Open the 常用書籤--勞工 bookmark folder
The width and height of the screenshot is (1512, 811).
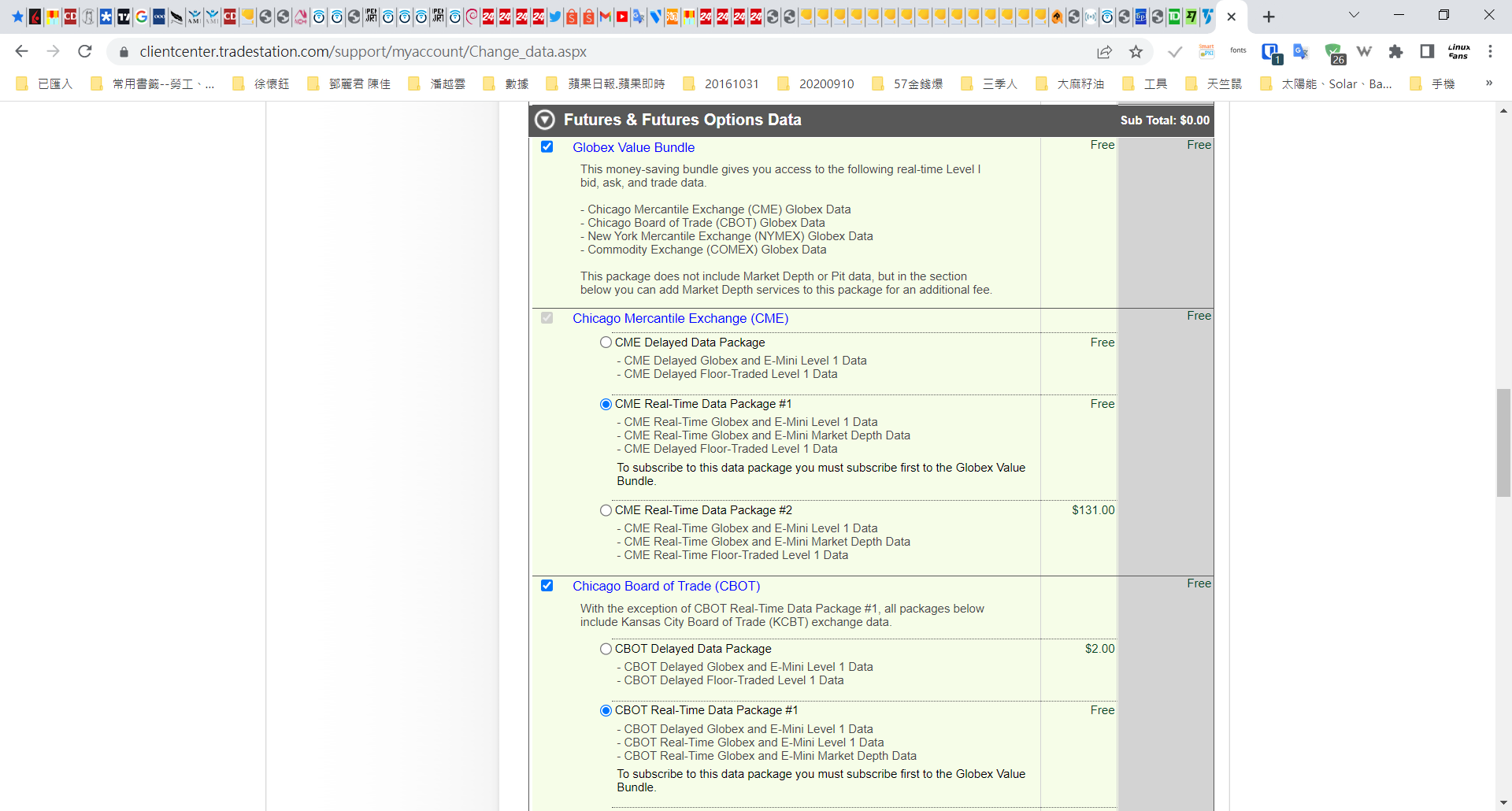coord(153,84)
